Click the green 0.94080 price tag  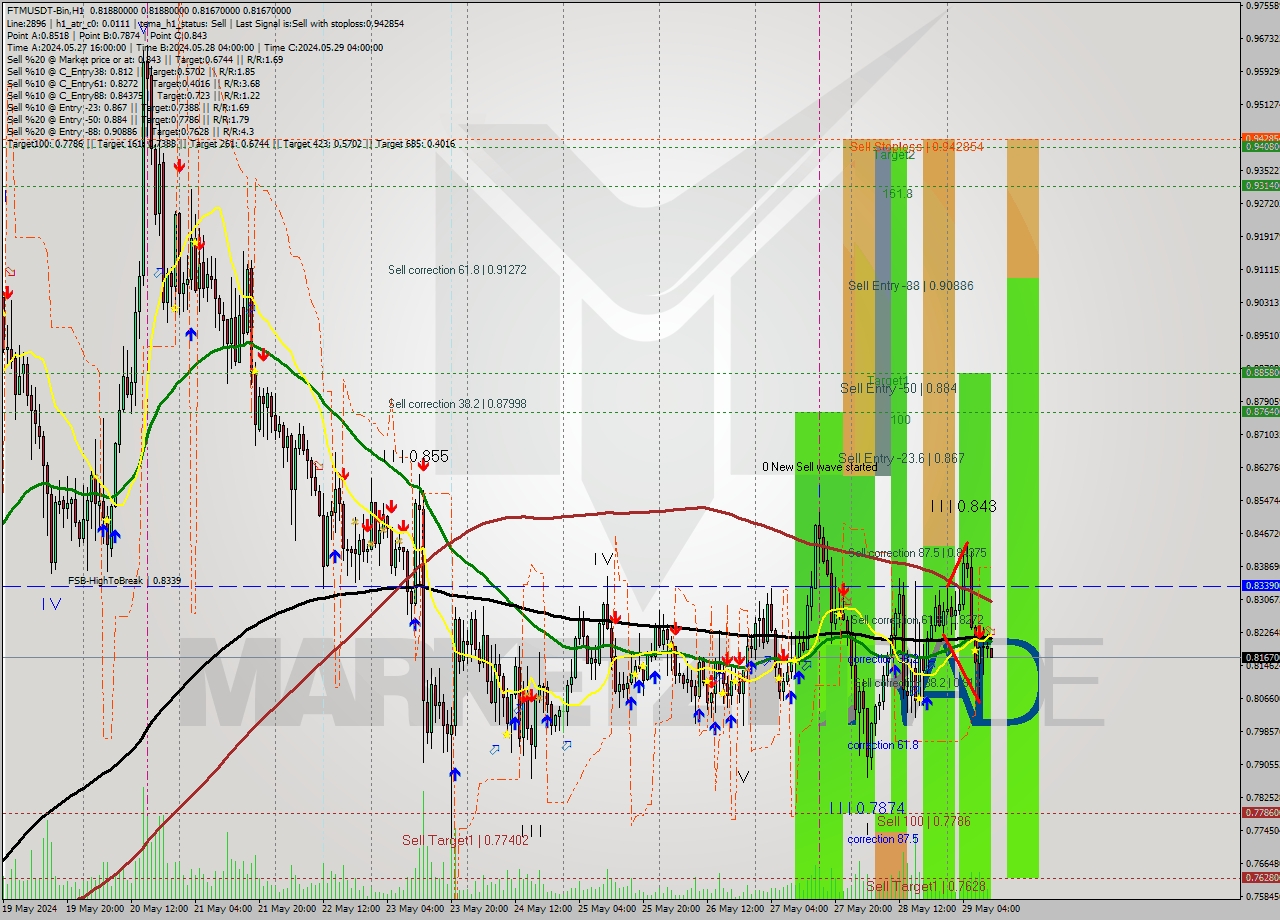pyautogui.click(x=1260, y=146)
